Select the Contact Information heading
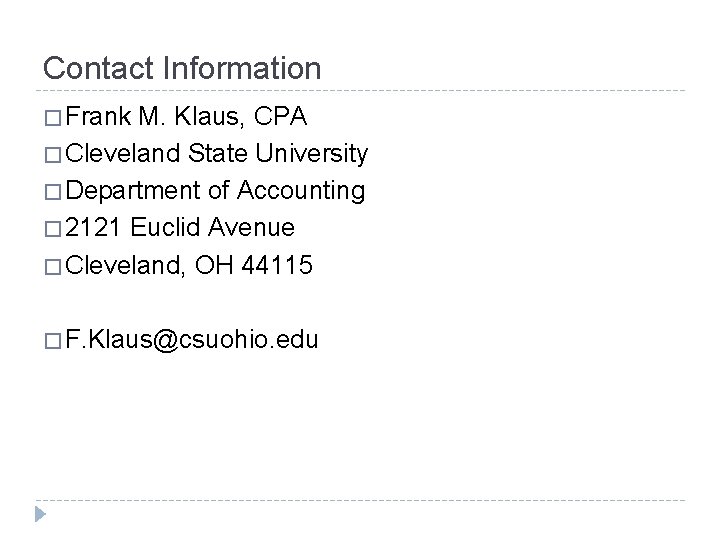720x540 pixels. coord(182,68)
